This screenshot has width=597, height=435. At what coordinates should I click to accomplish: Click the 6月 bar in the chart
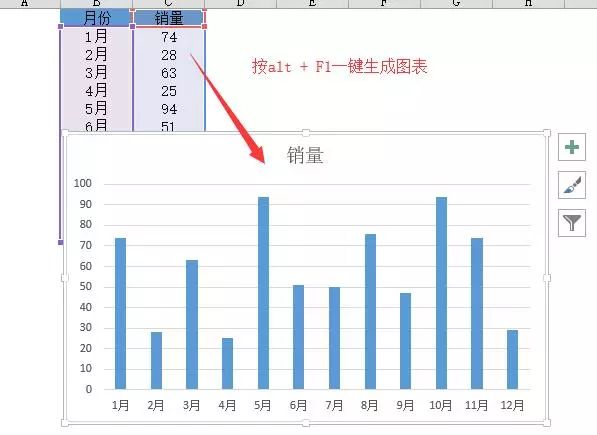click(298, 337)
